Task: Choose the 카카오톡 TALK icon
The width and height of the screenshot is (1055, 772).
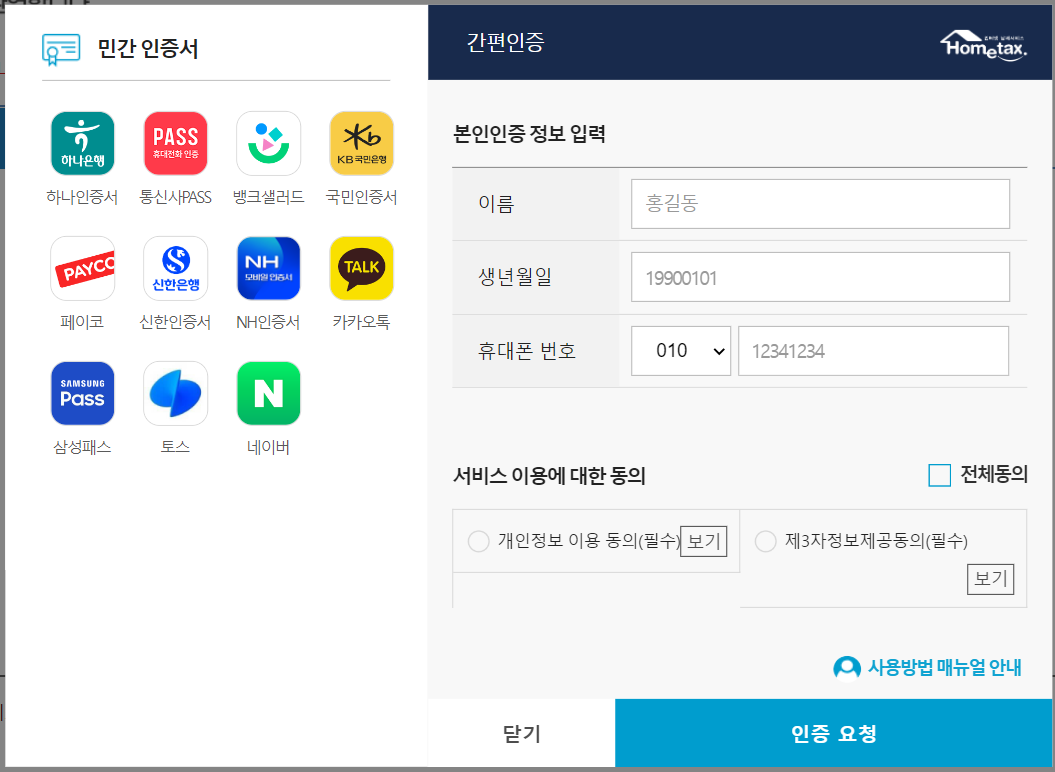Action: pos(361,268)
